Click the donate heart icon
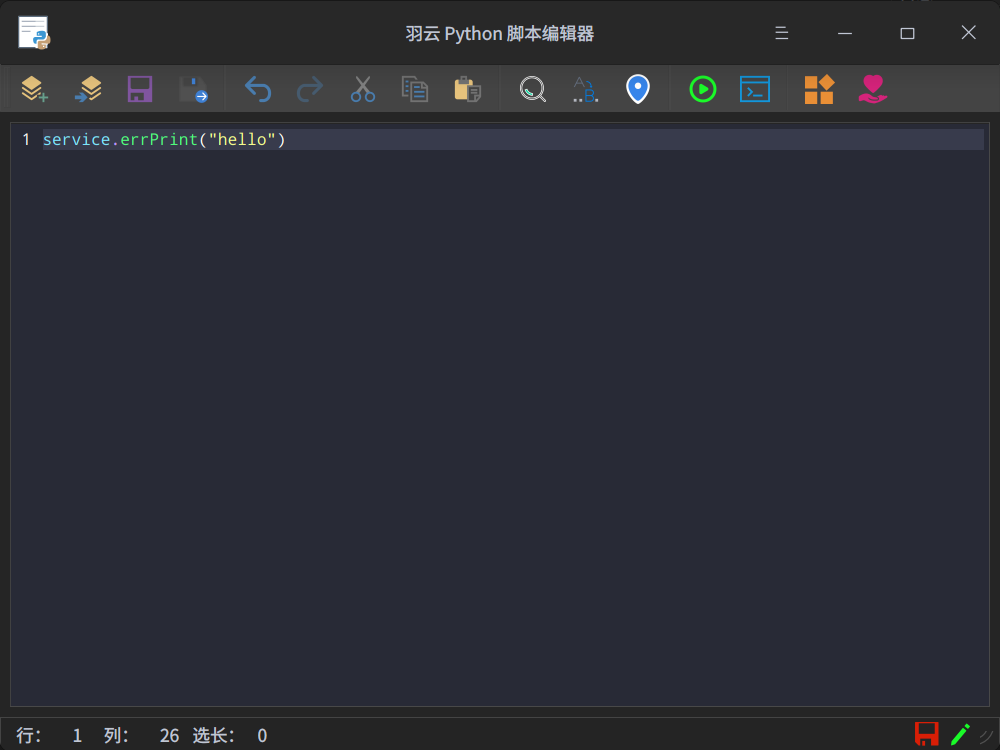The height and width of the screenshot is (750, 1000). [872, 89]
